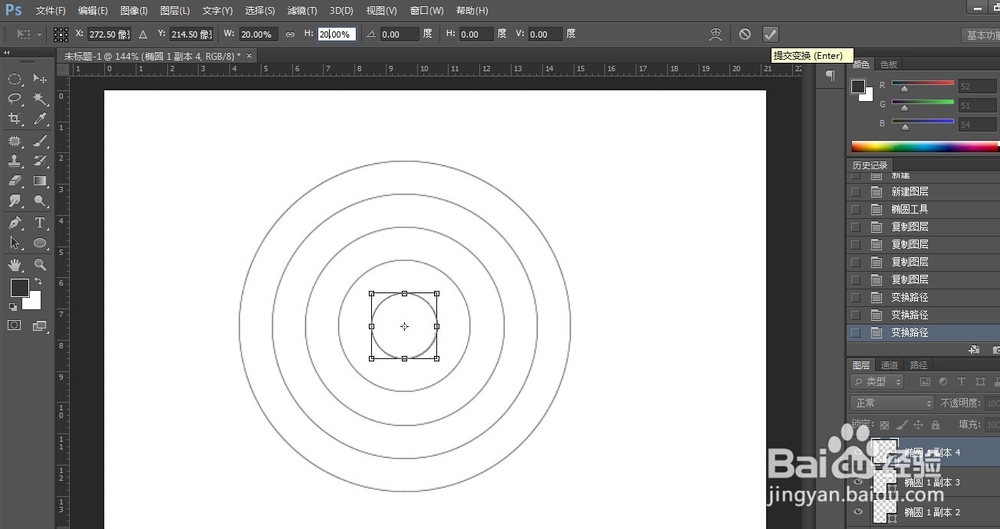Collapse the toolbox with double-arrow expander
This screenshot has width=1000, height=529.
(x=6, y=52)
